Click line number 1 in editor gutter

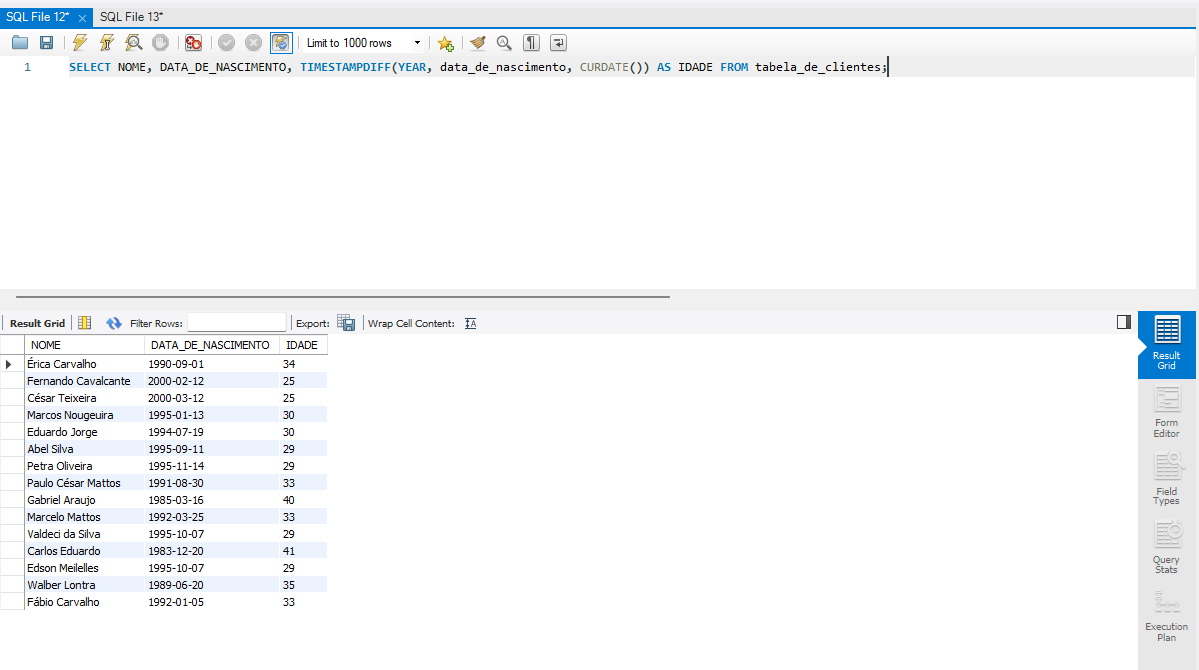pos(28,67)
